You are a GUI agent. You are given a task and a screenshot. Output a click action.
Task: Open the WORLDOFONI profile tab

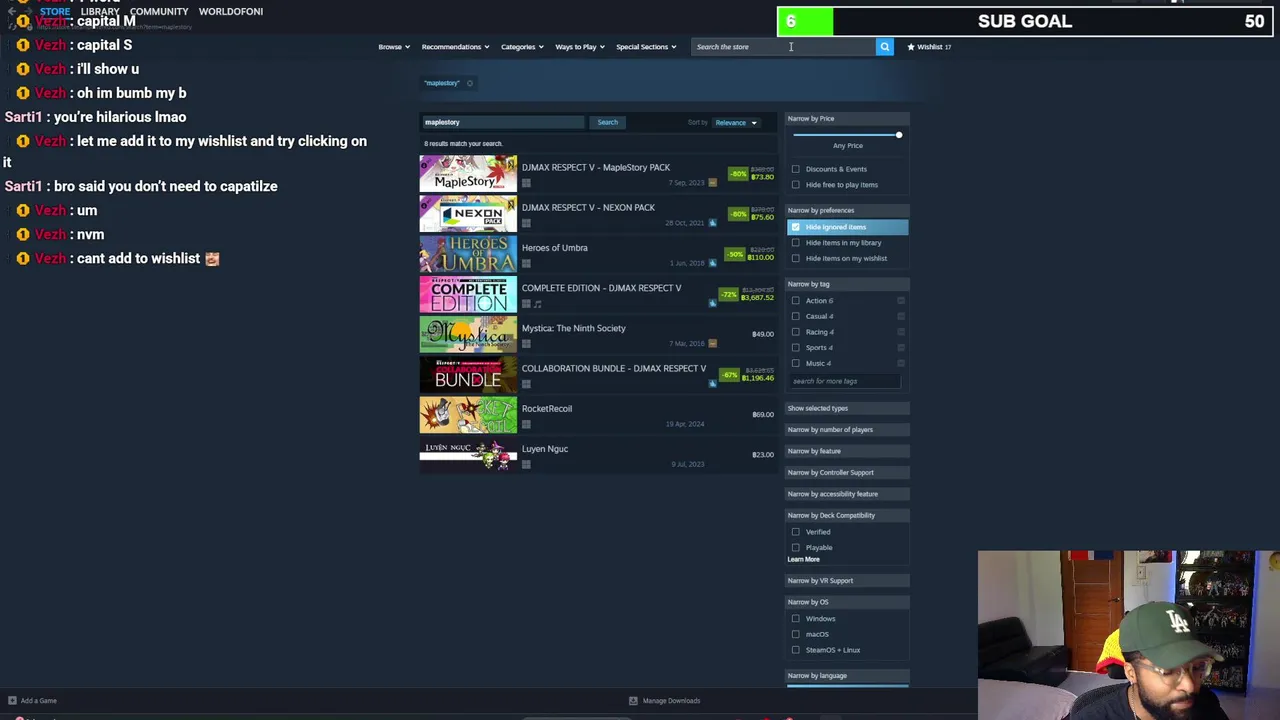click(x=231, y=11)
